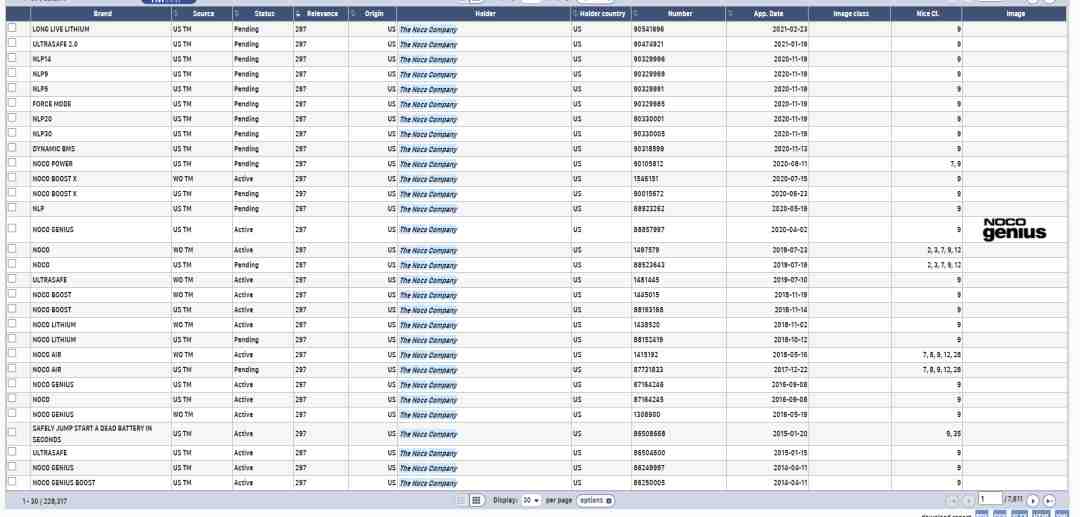Open the NOCO genius logo thumbnail
The width and height of the screenshot is (1080, 517).
coord(1014,229)
